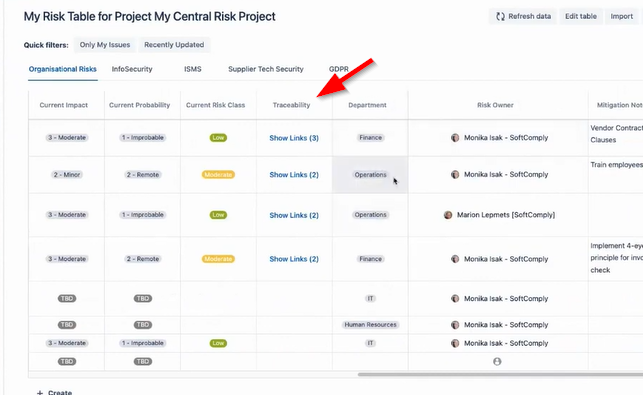Image resolution: width=643 pixels, height=395 pixels.
Task: Toggle the Only My Issues quick filter
Action: (x=105, y=45)
